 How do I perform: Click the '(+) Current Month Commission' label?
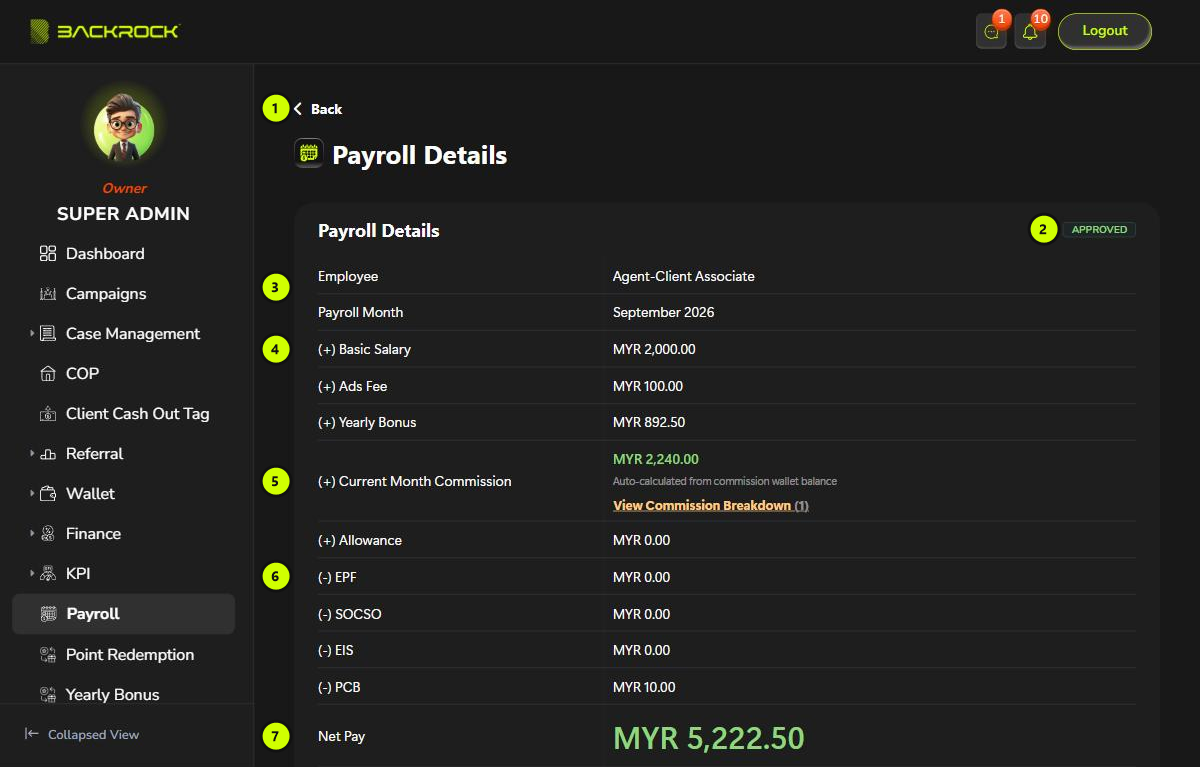(x=415, y=481)
